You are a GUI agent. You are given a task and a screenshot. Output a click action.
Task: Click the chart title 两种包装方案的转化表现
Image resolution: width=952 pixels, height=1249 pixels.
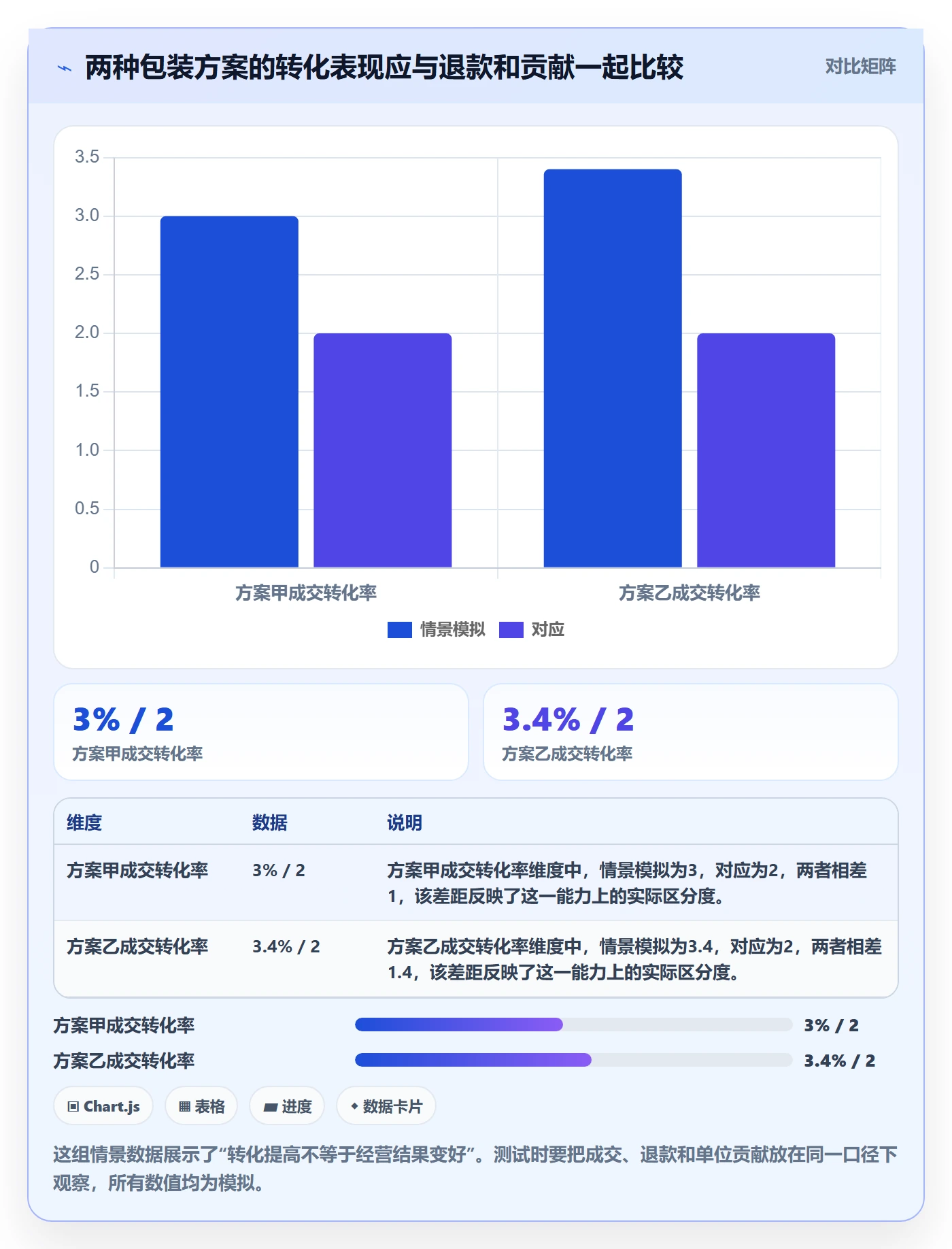[x=384, y=67]
